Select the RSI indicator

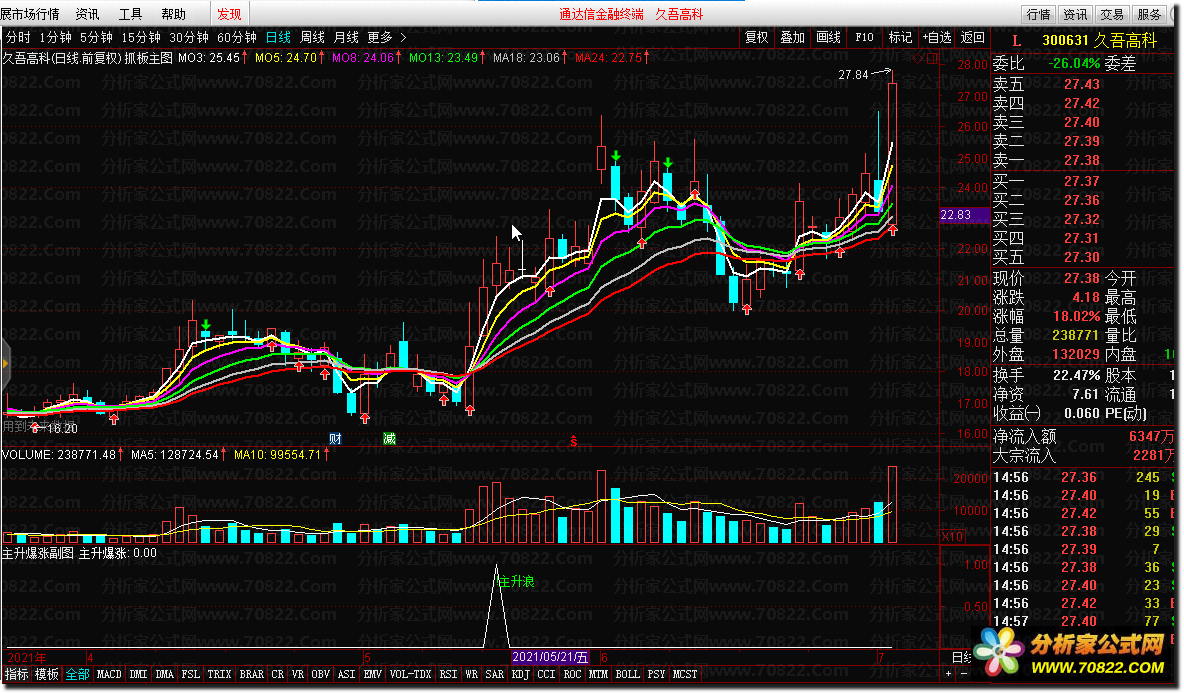pos(449,674)
